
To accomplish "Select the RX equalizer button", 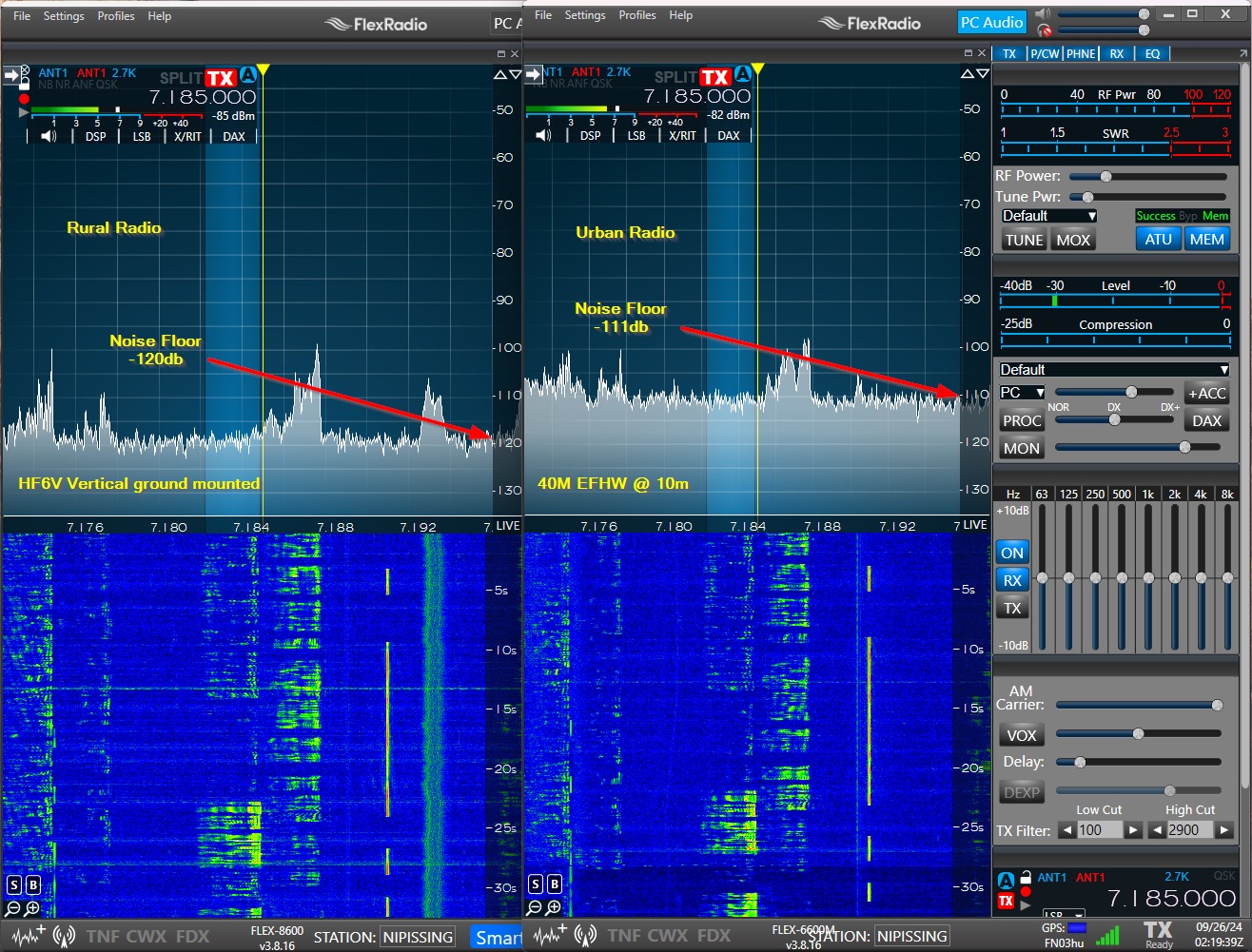I will click(1012, 580).
